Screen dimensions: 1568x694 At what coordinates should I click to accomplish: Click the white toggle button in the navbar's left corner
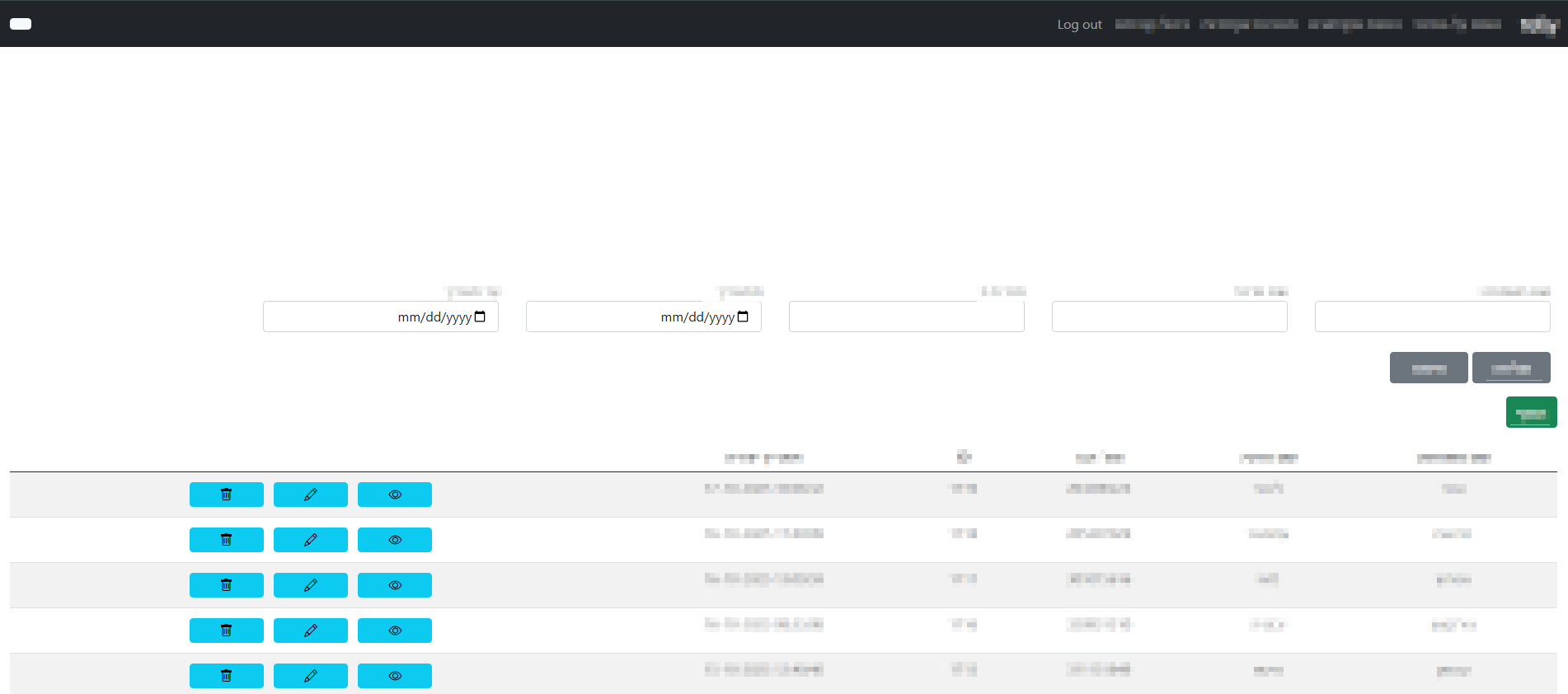pos(21,24)
